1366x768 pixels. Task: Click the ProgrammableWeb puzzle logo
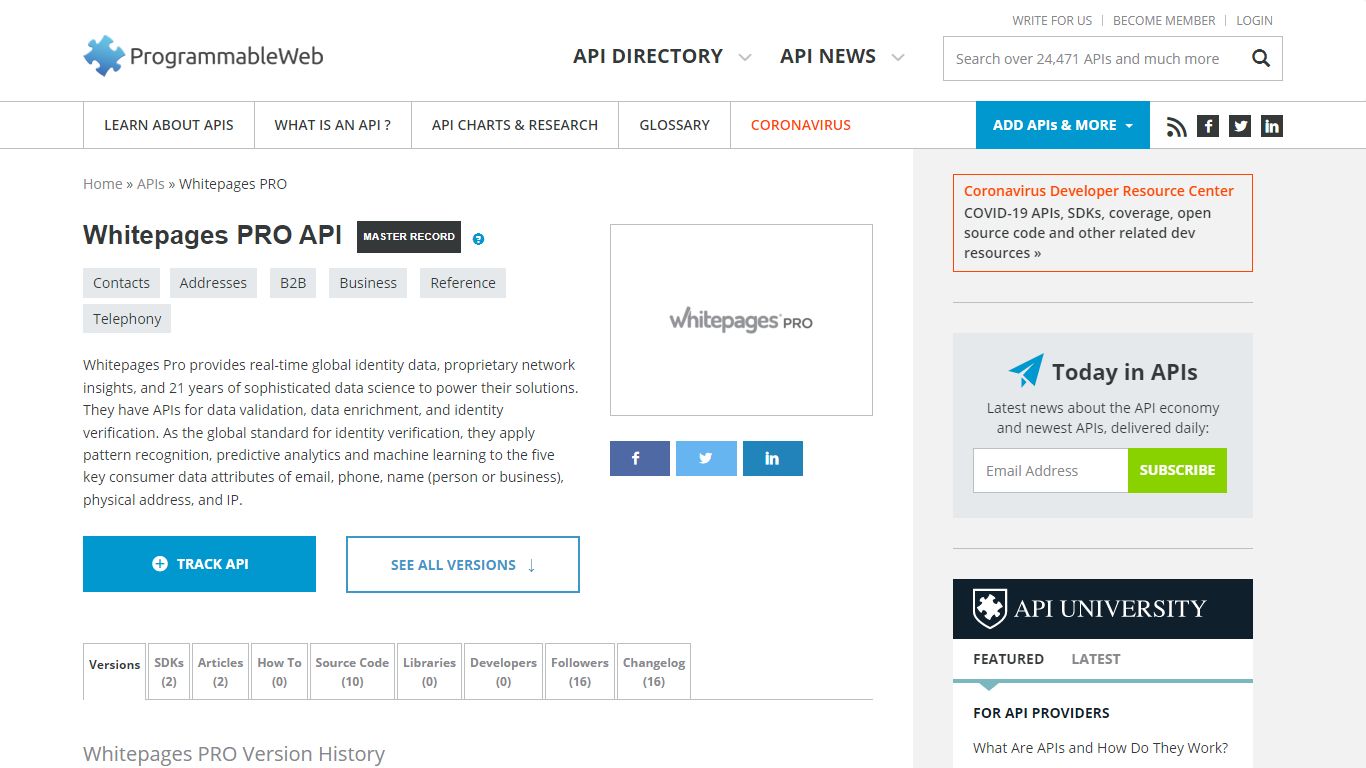(204, 56)
